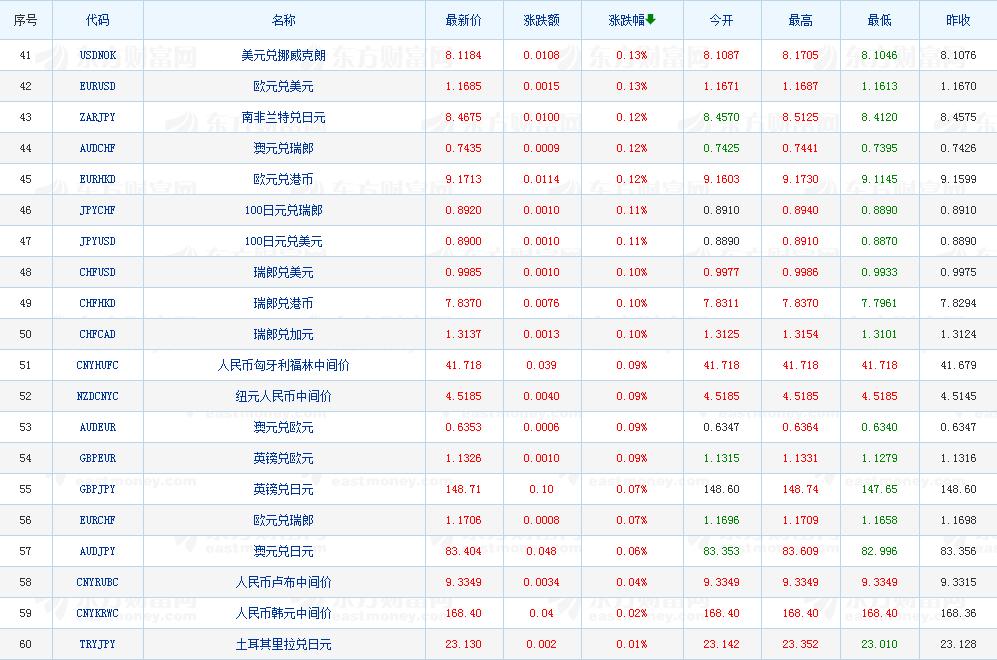The width and height of the screenshot is (997, 660).
Task: Sort table by 今开 header
Action: tap(722, 20)
